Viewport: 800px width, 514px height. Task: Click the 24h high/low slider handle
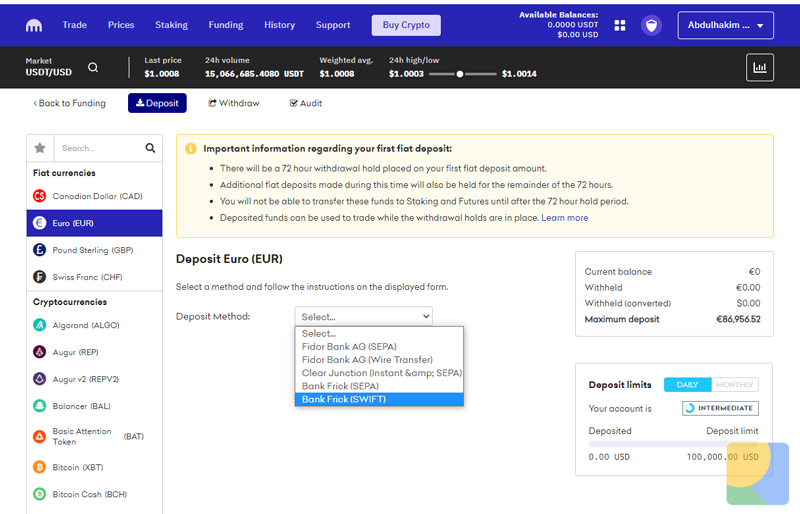460,74
